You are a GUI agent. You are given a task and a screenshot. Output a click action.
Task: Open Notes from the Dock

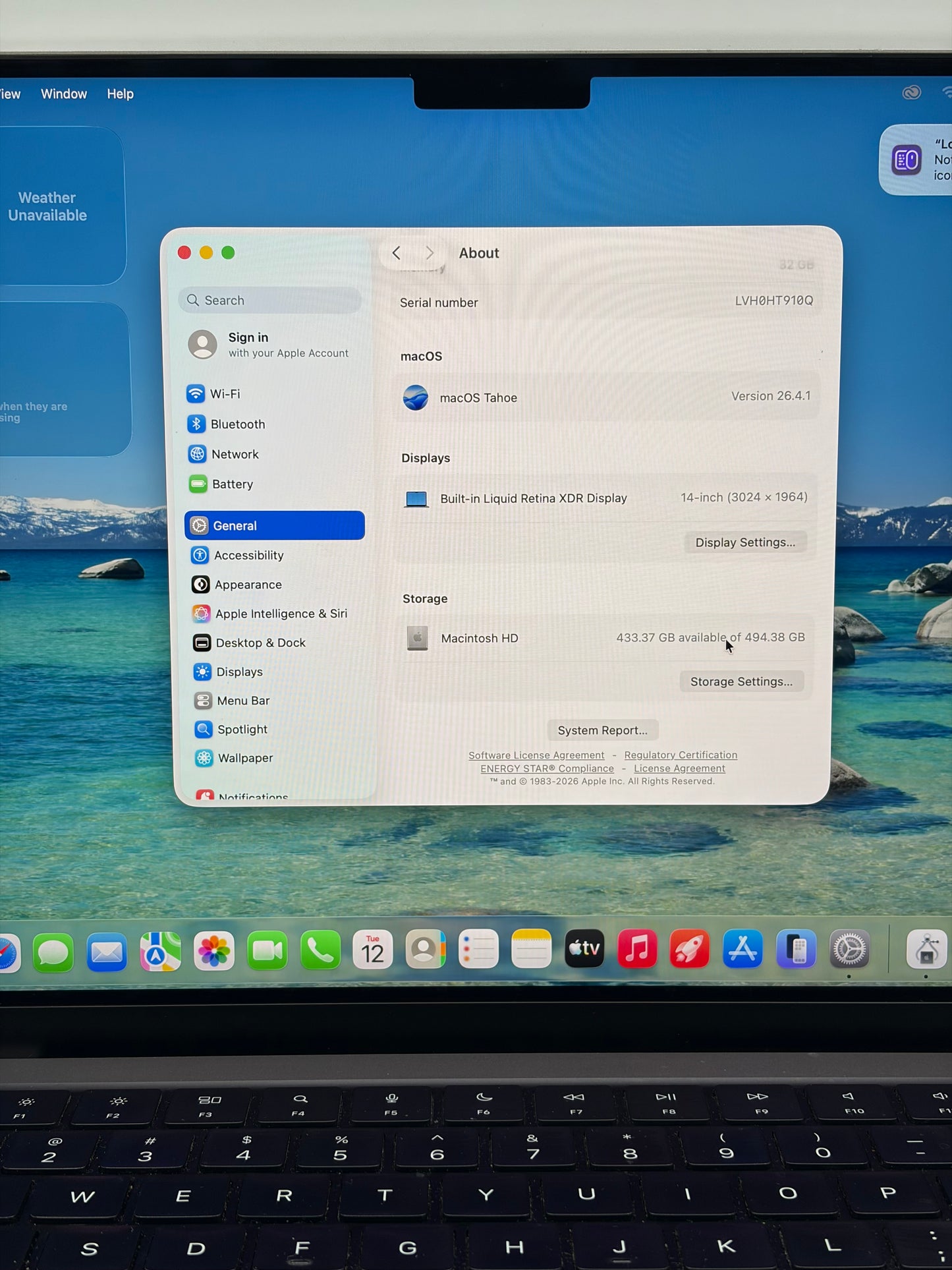tap(531, 948)
